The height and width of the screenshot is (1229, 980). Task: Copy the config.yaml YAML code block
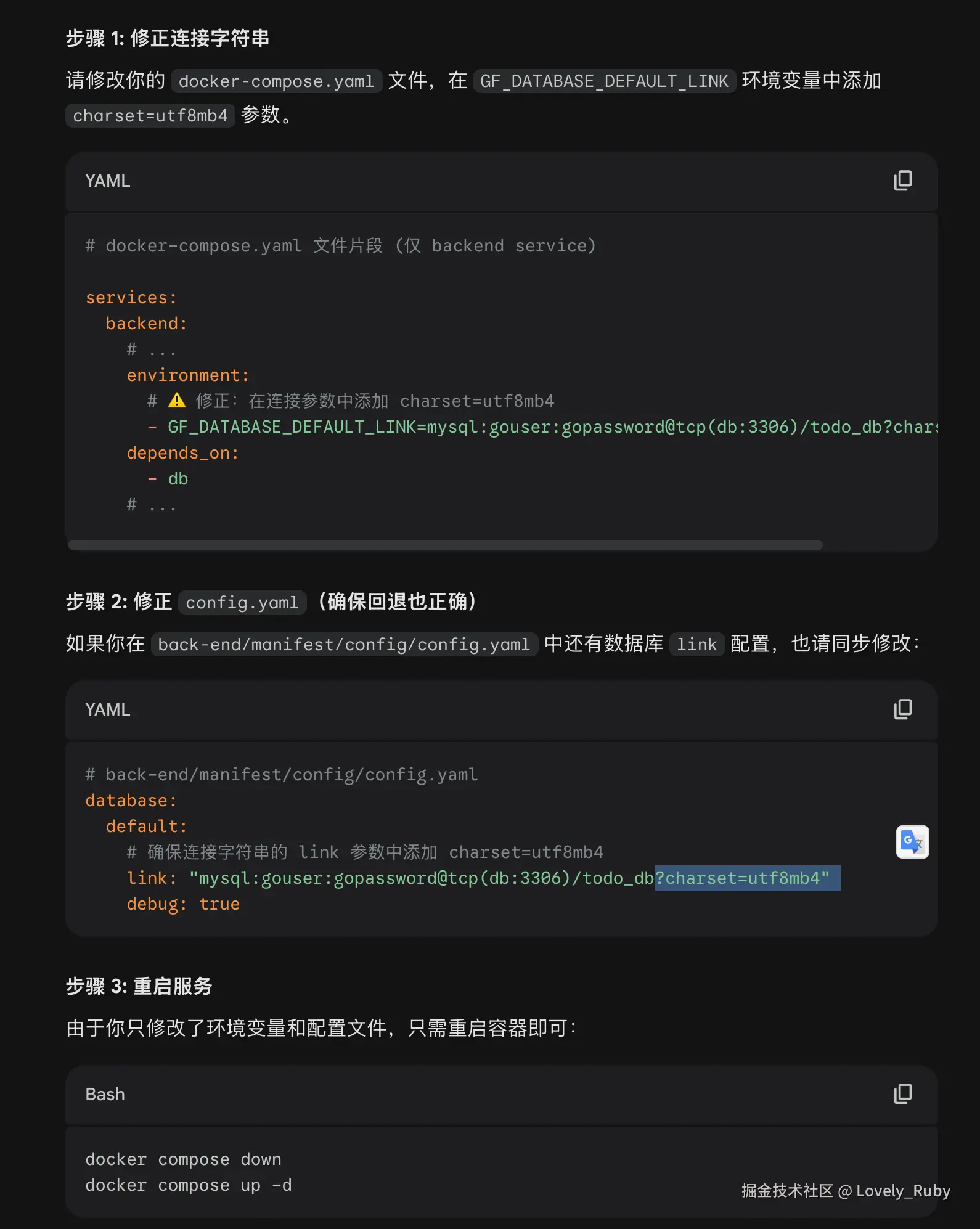[902, 709]
